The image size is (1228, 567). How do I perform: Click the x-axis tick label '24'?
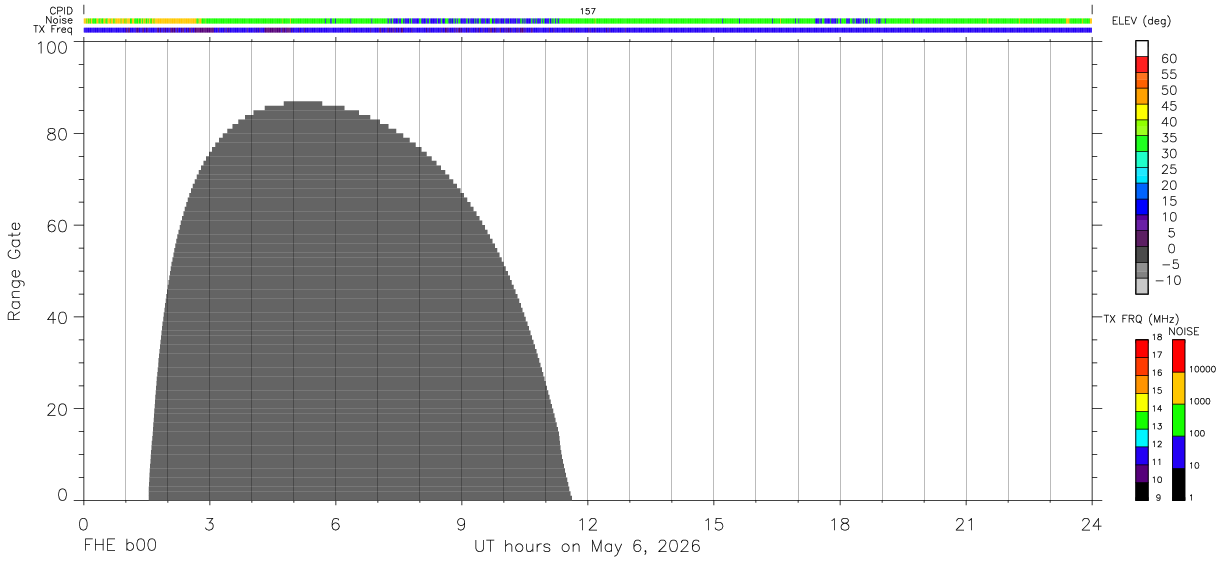click(x=1091, y=524)
